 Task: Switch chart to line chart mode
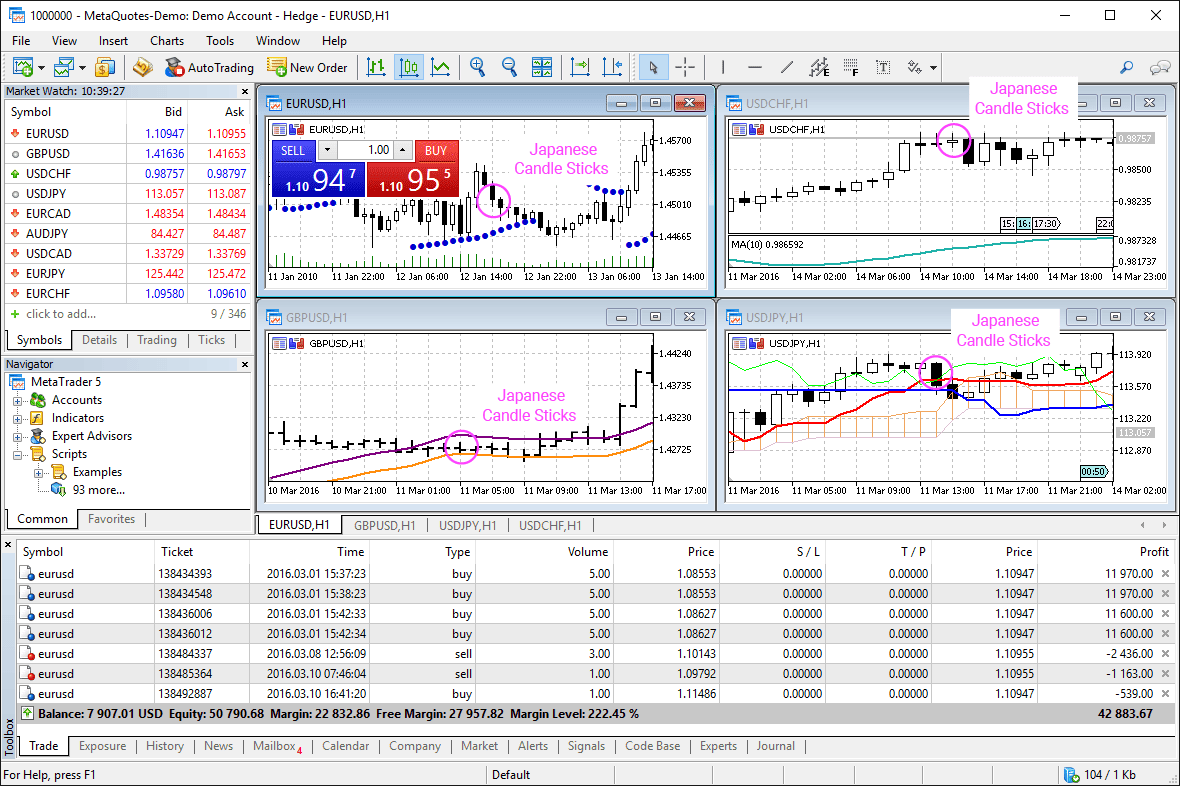pos(441,68)
